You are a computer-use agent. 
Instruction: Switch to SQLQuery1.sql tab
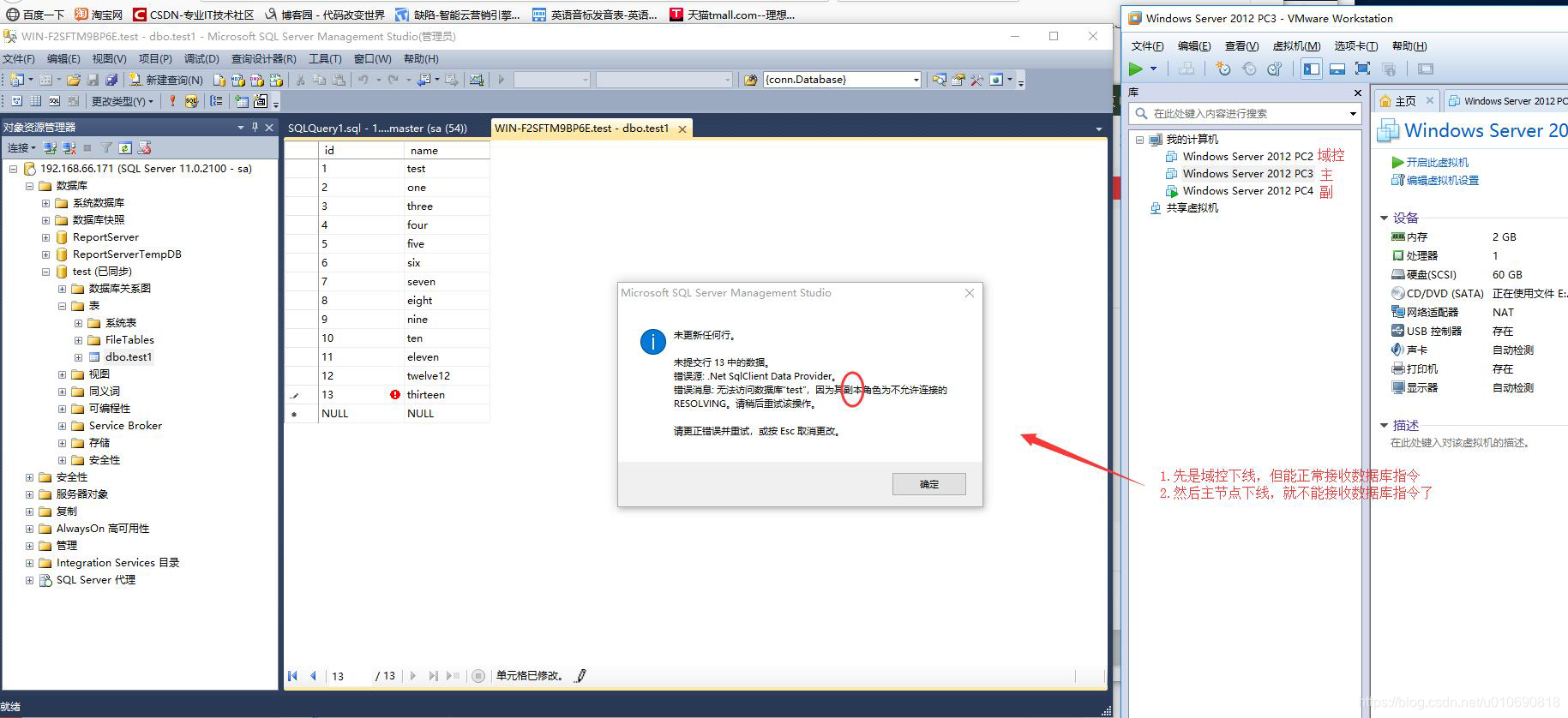[x=377, y=129]
